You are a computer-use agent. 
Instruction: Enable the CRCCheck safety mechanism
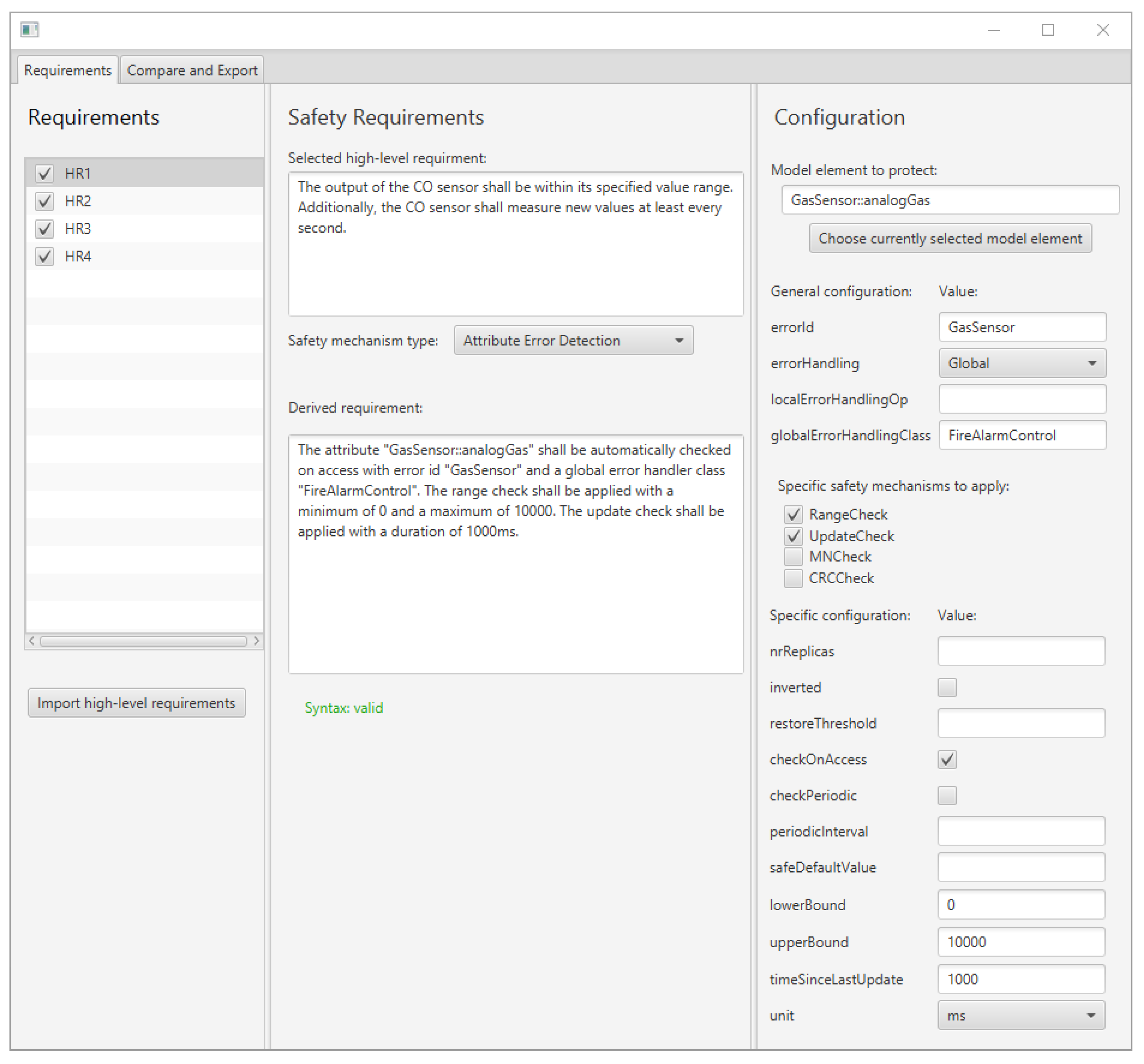coord(793,578)
